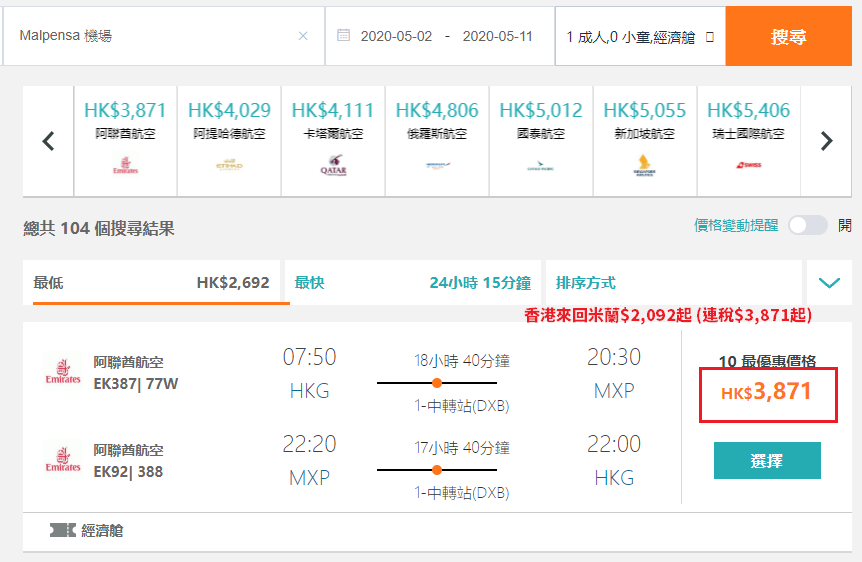Click Singapore Airlines logo in carousel

644,165
